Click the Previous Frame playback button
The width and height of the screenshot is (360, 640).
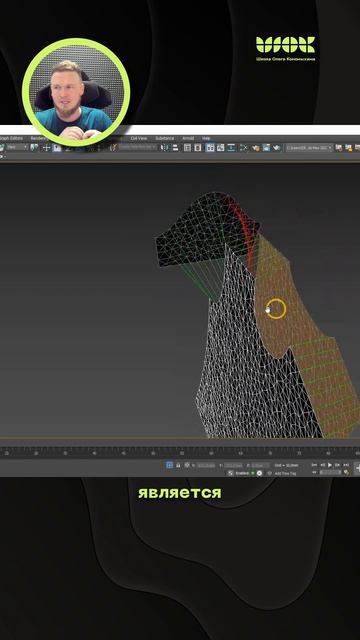[322, 465]
